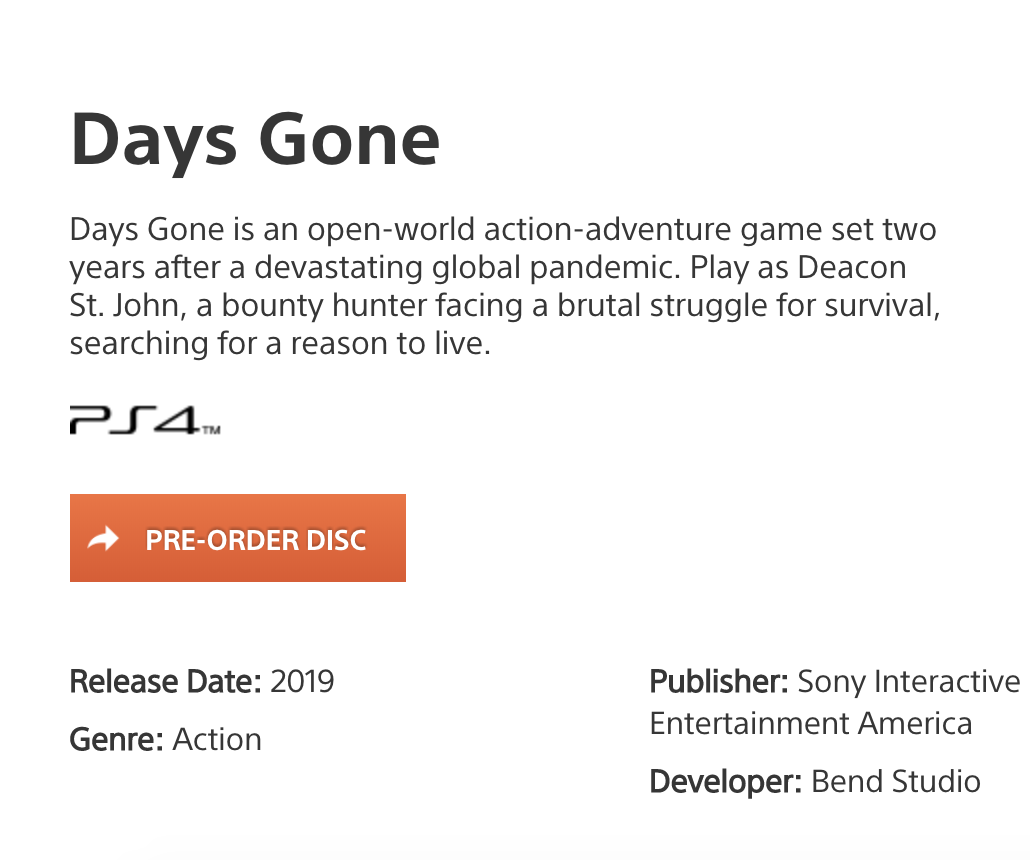
Task: Click the large Days Gone title heading
Action: pos(255,139)
